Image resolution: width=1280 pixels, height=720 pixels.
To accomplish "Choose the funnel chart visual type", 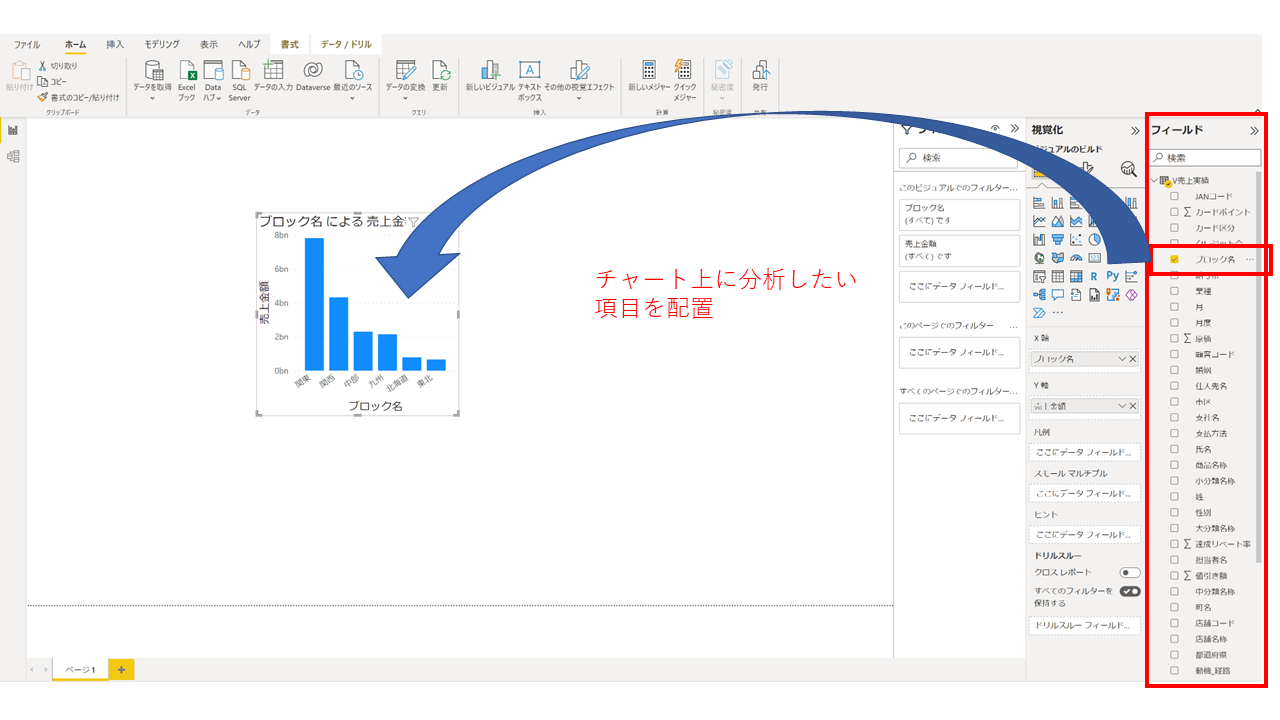I will [1058, 240].
